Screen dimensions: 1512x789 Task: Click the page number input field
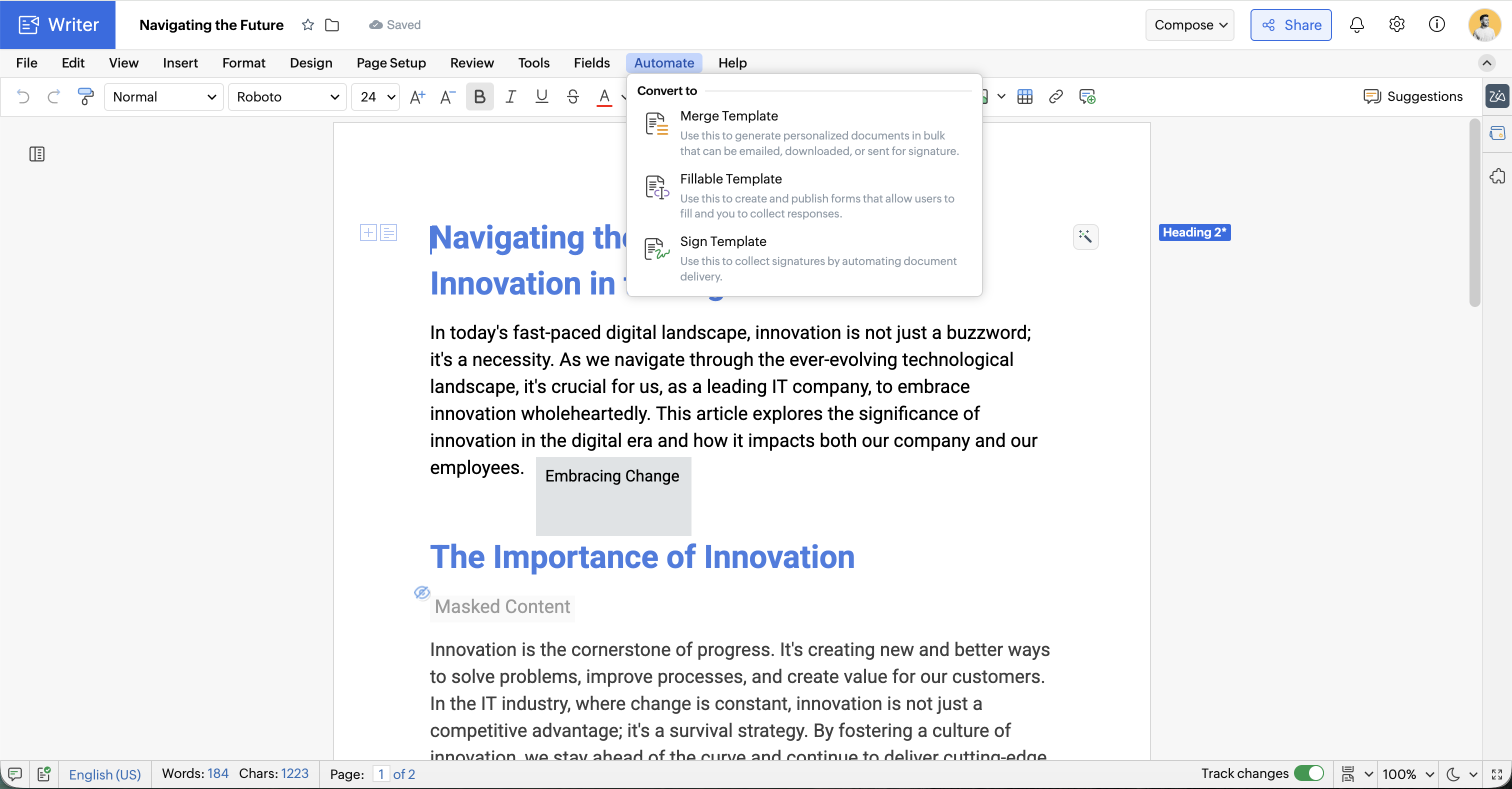click(x=381, y=773)
